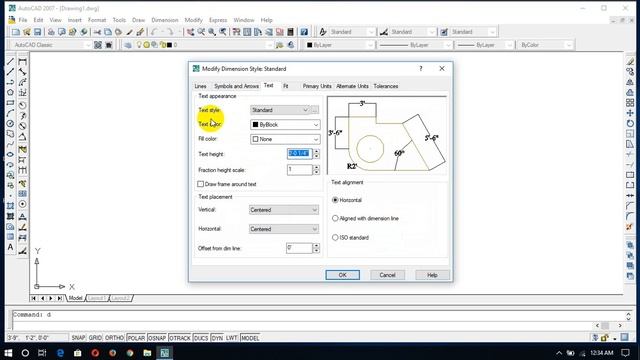The image size is (640, 360).
Task: Select the Circle draw tool
Action: point(11,123)
